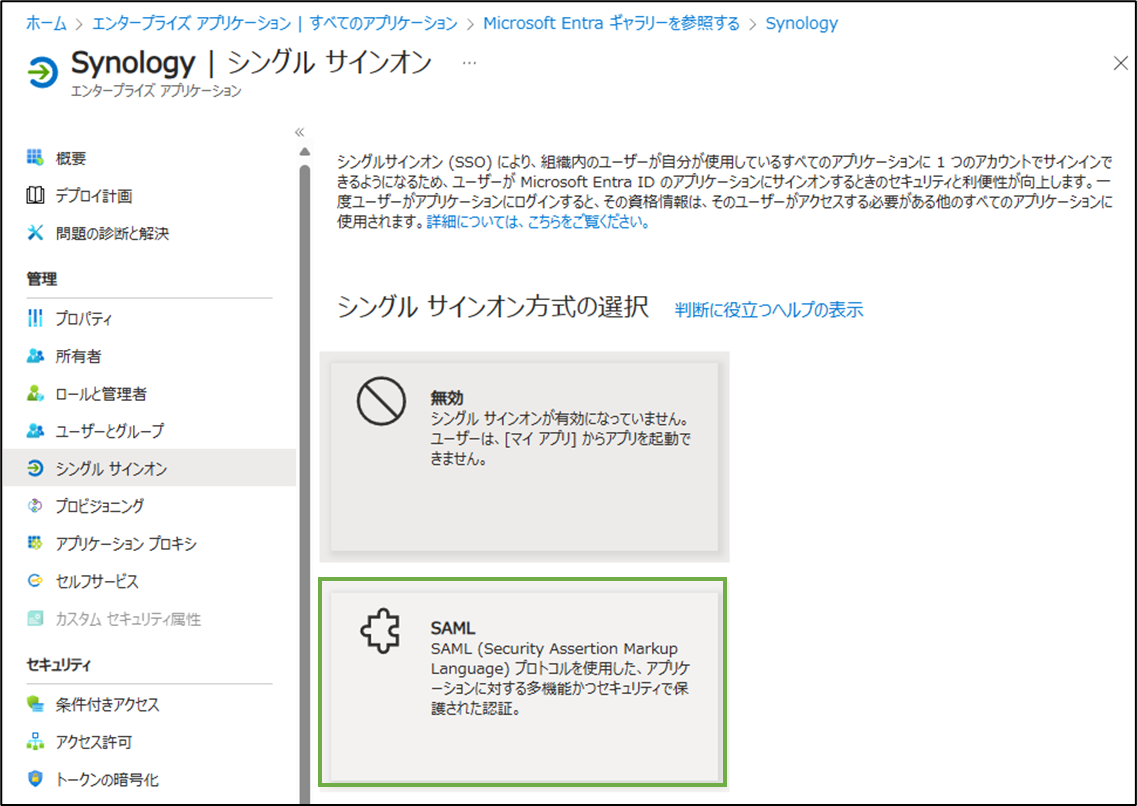
Task: Click the アプリケーション プロキシ icon
Action: (x=35, y=543)
